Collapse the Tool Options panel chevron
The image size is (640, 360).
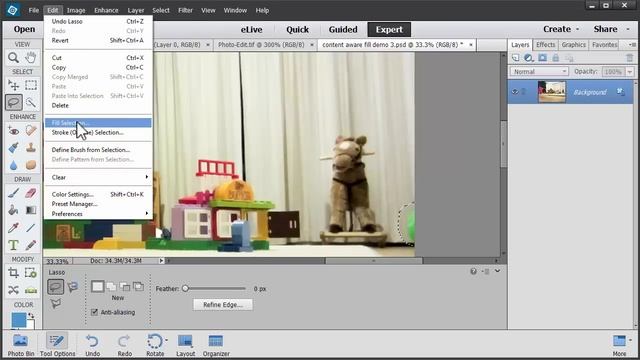[497, 271]
